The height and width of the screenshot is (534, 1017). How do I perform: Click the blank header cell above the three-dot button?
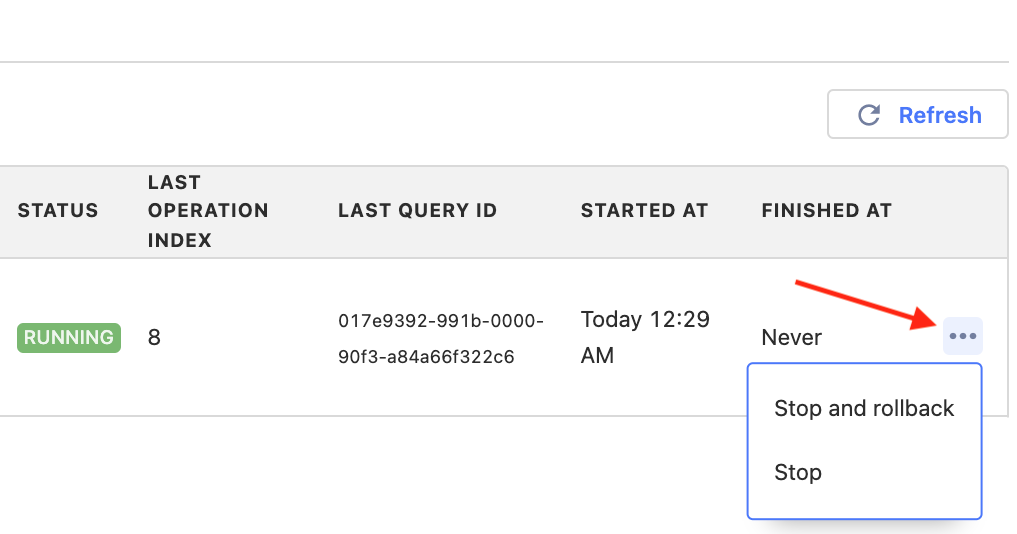(x=962, y=211)
